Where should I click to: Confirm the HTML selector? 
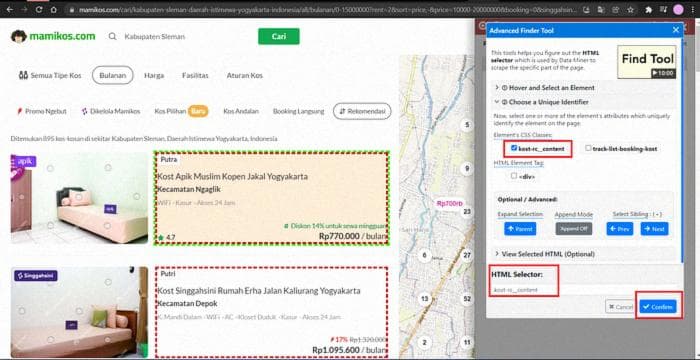(x=658, y=307)
